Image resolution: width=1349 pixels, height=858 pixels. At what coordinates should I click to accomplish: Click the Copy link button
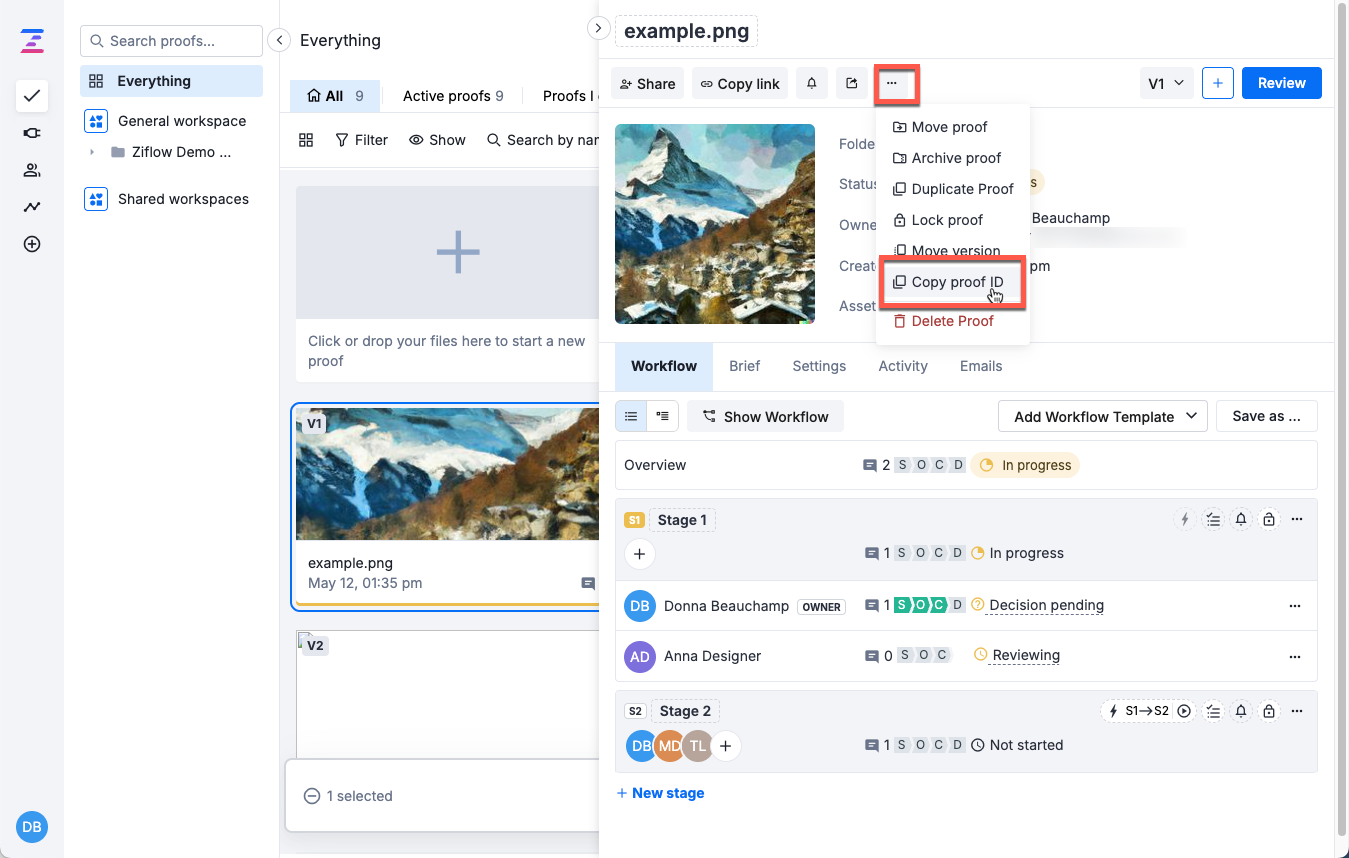[740, 84]
